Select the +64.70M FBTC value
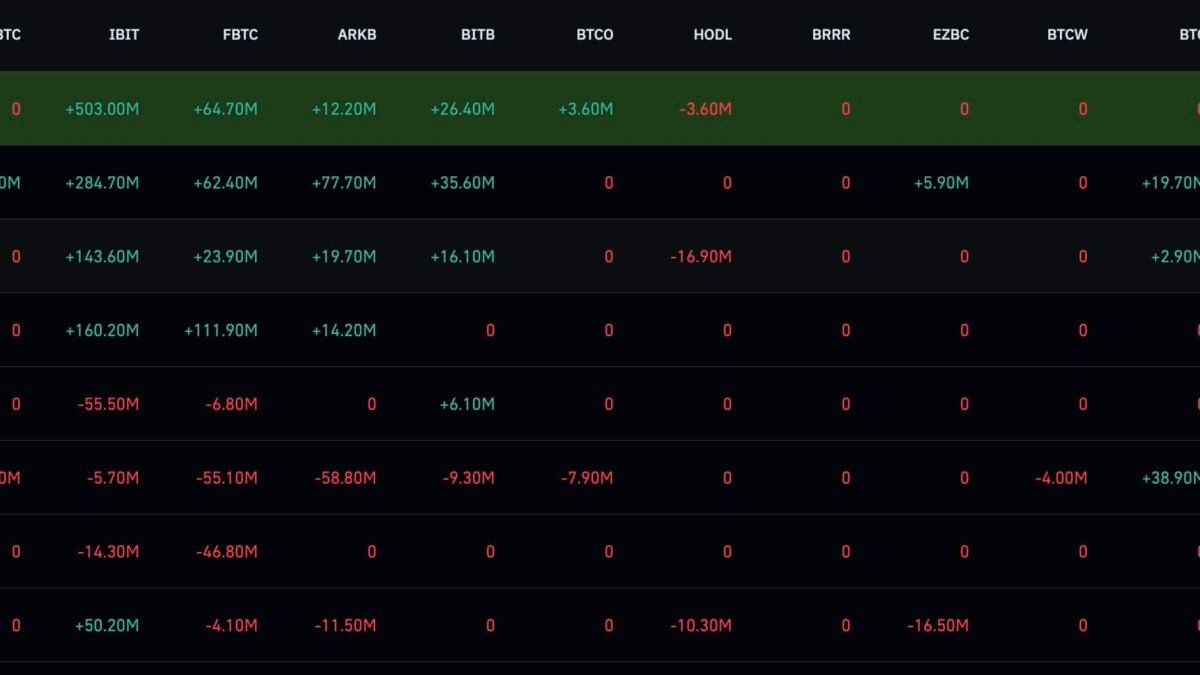 [225, 109]
